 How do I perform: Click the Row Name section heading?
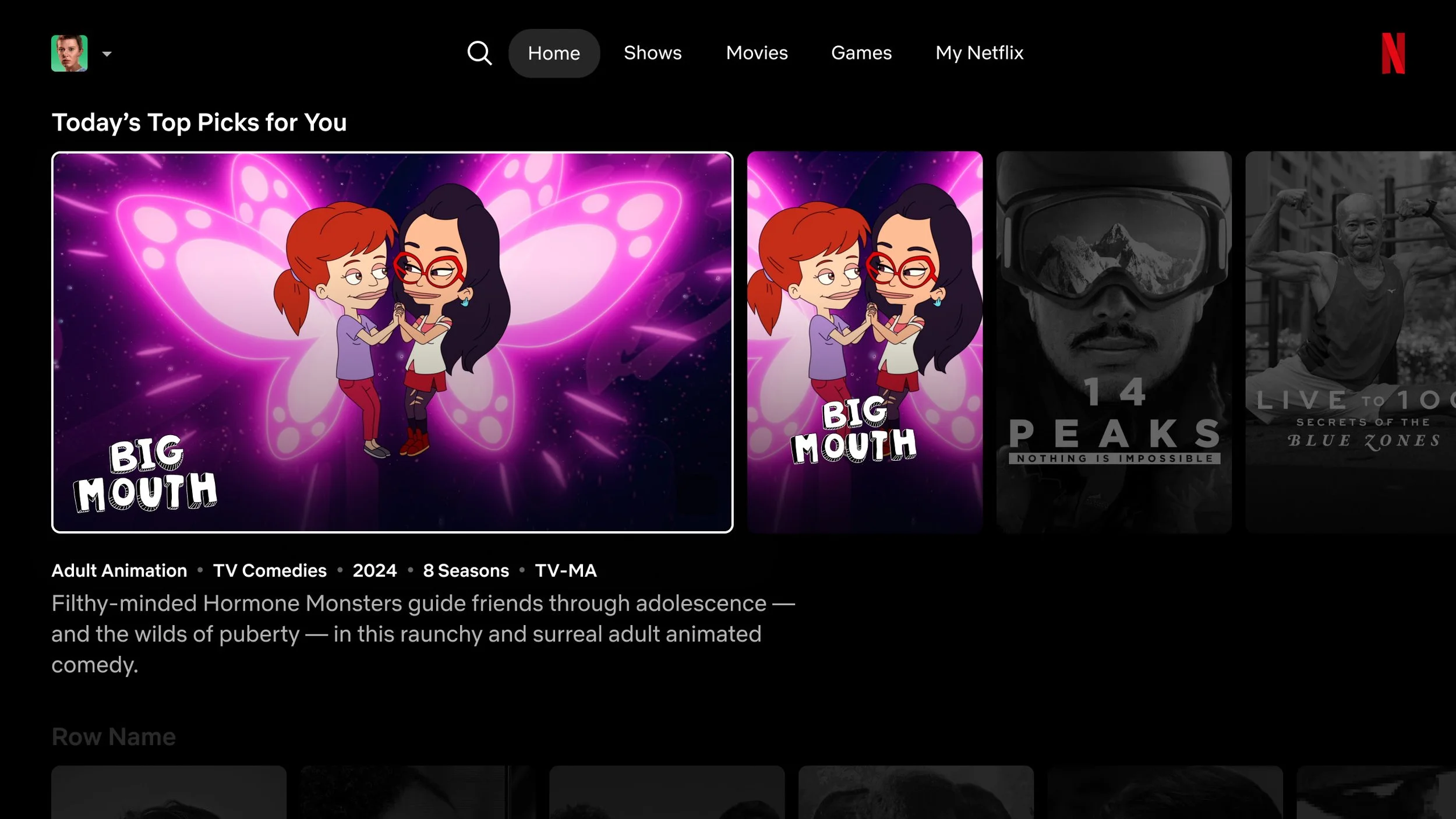[x=114, y=737]
